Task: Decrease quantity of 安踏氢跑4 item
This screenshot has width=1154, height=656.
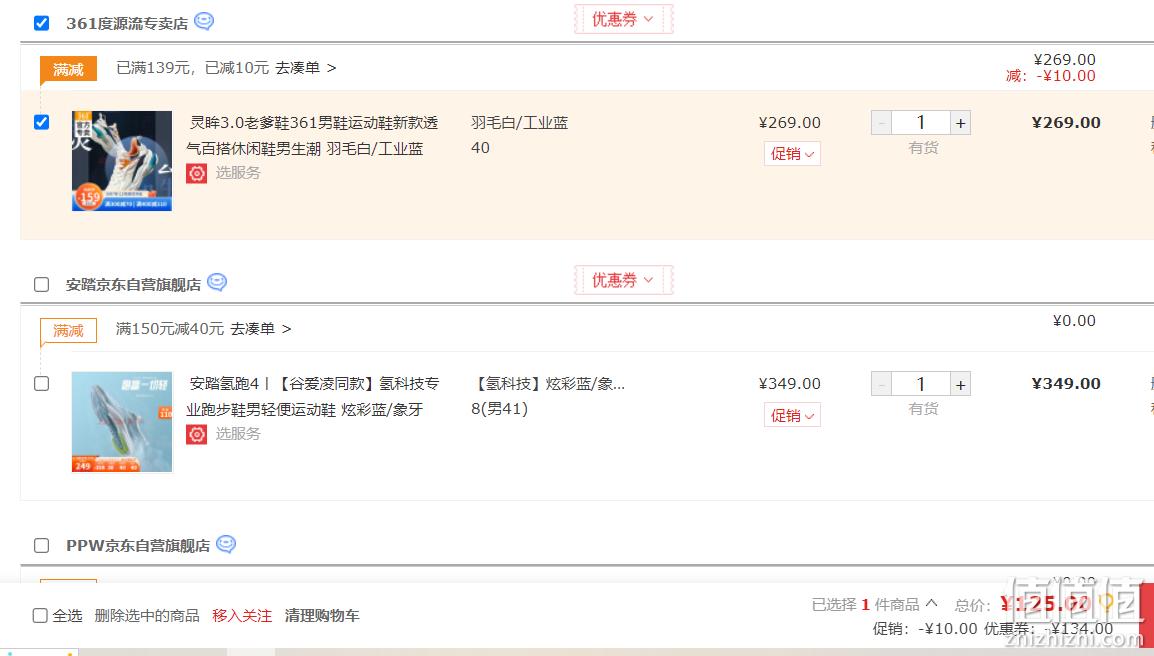Action: click(x=881, y=384)
